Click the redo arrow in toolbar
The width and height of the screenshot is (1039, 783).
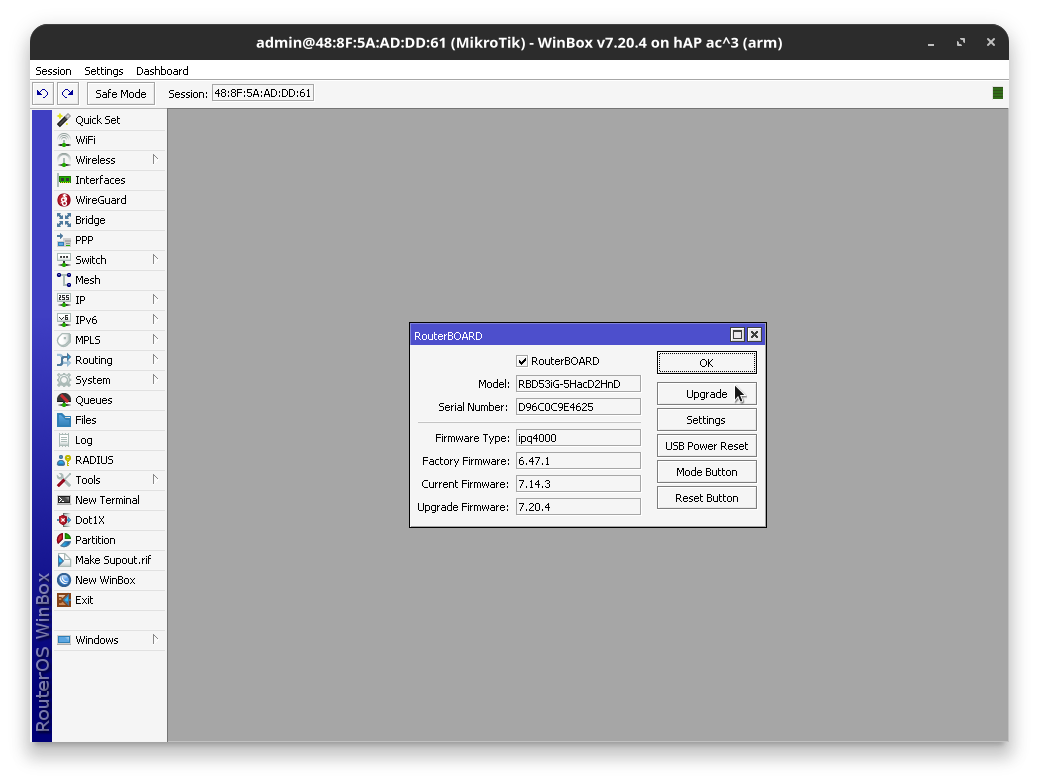pyautogui.click(x=67, y=94)
